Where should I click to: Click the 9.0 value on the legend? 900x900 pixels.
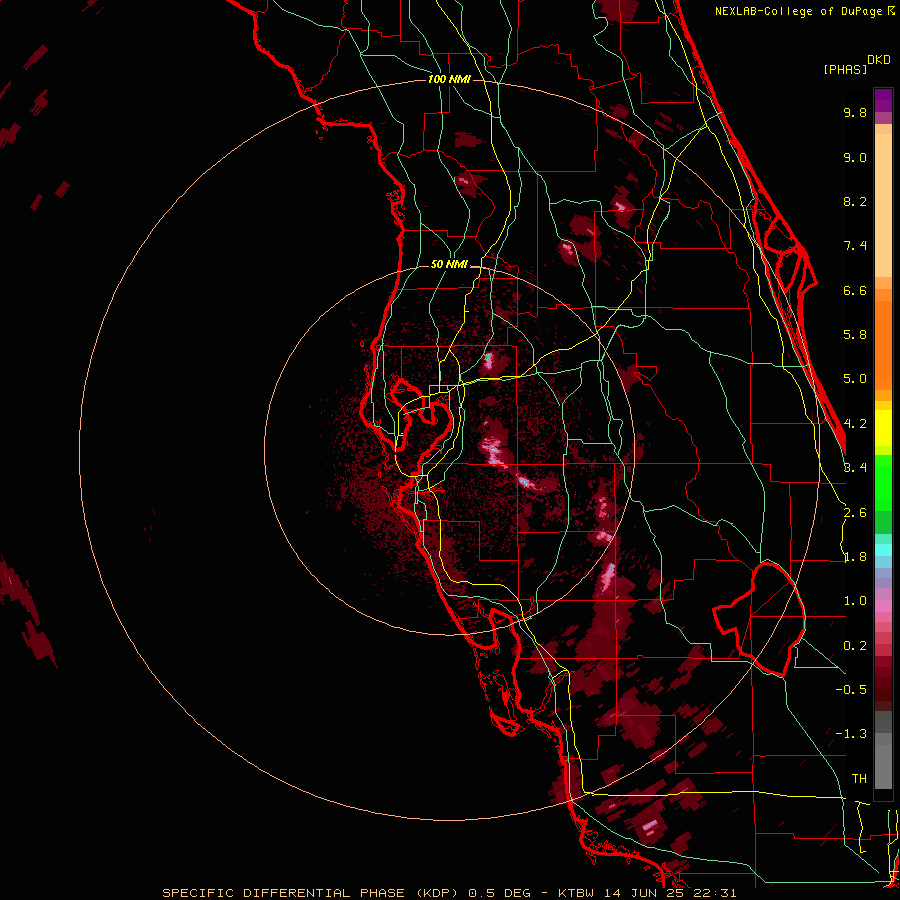coord(855,157)
